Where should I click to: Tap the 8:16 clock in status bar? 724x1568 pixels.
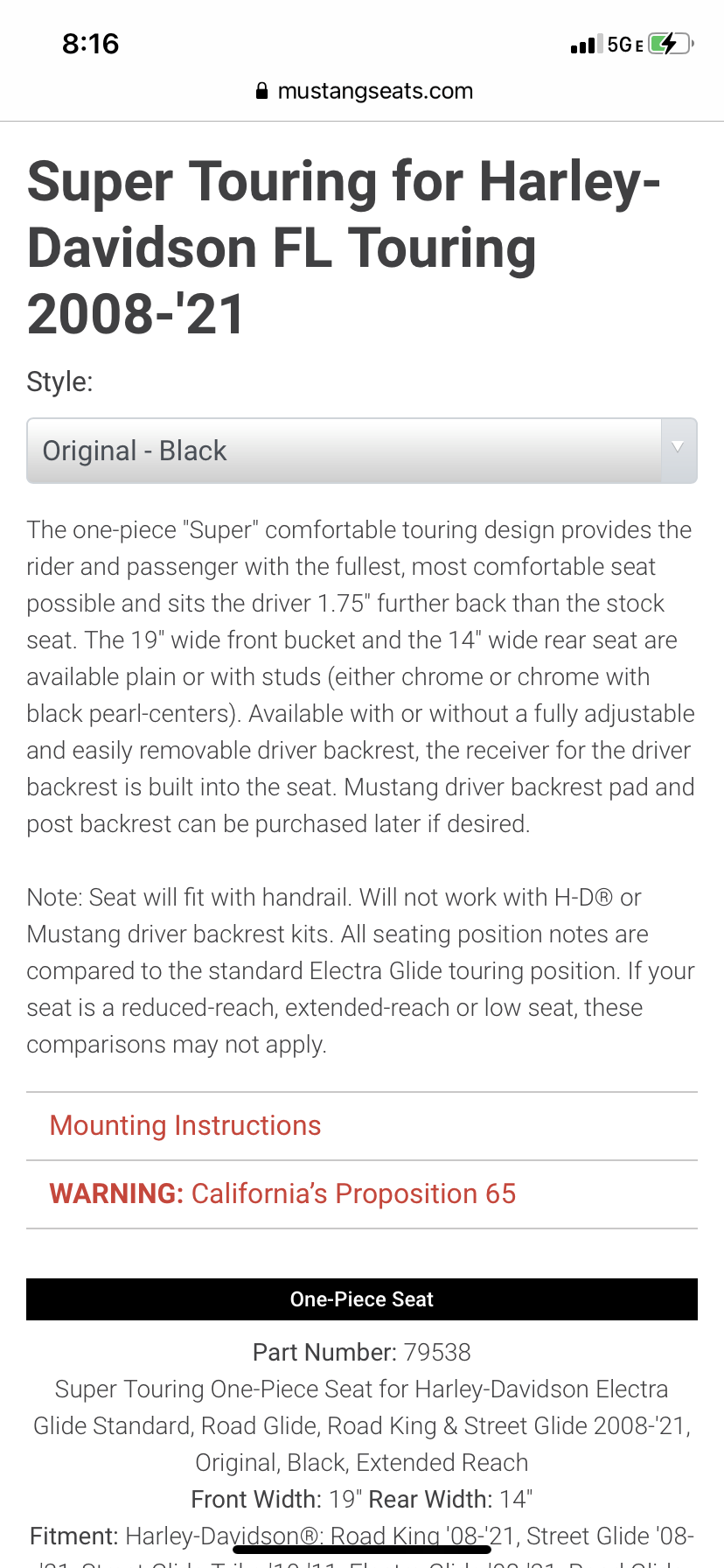90,44
